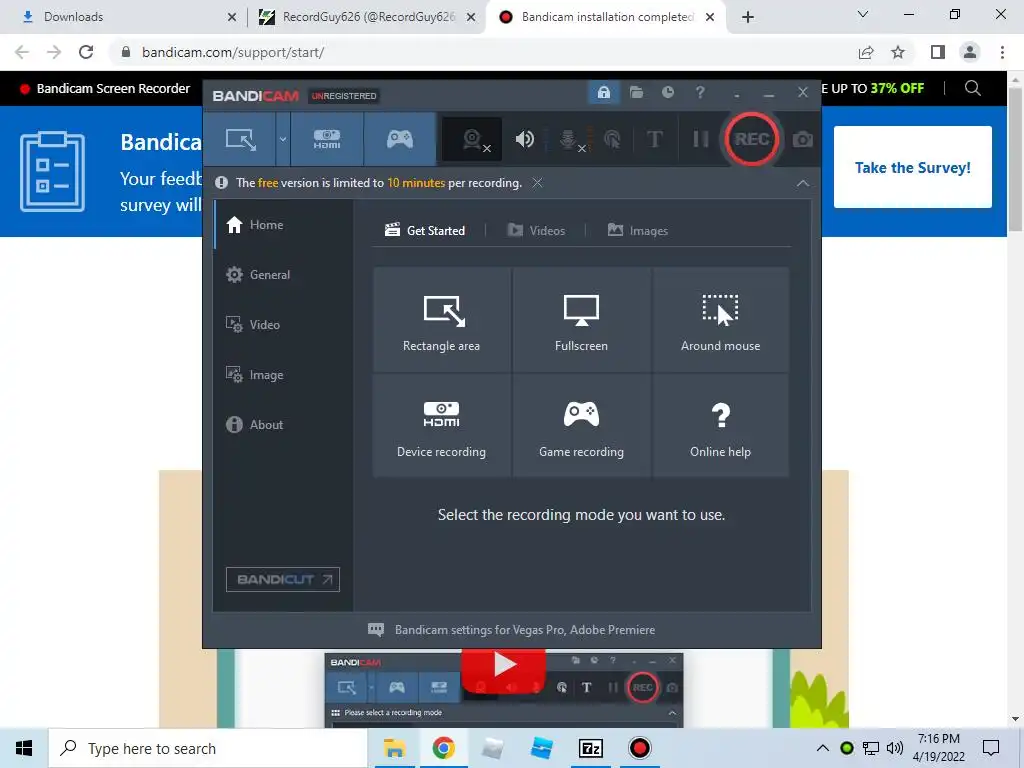Screen dimensions: 1024x768
Task: Open the recording mode dropdown arrow in the toolbar
Action: 283,139
